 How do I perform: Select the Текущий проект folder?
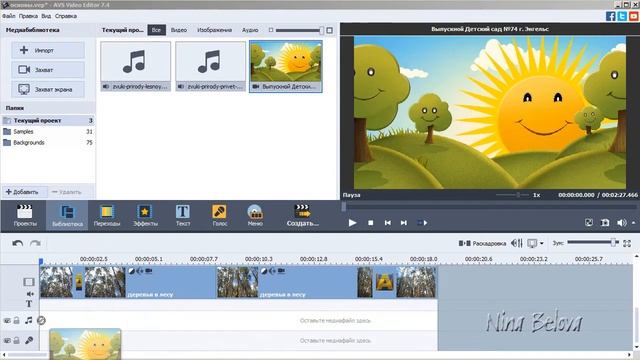pyautogui.click(x=48, y=120)
